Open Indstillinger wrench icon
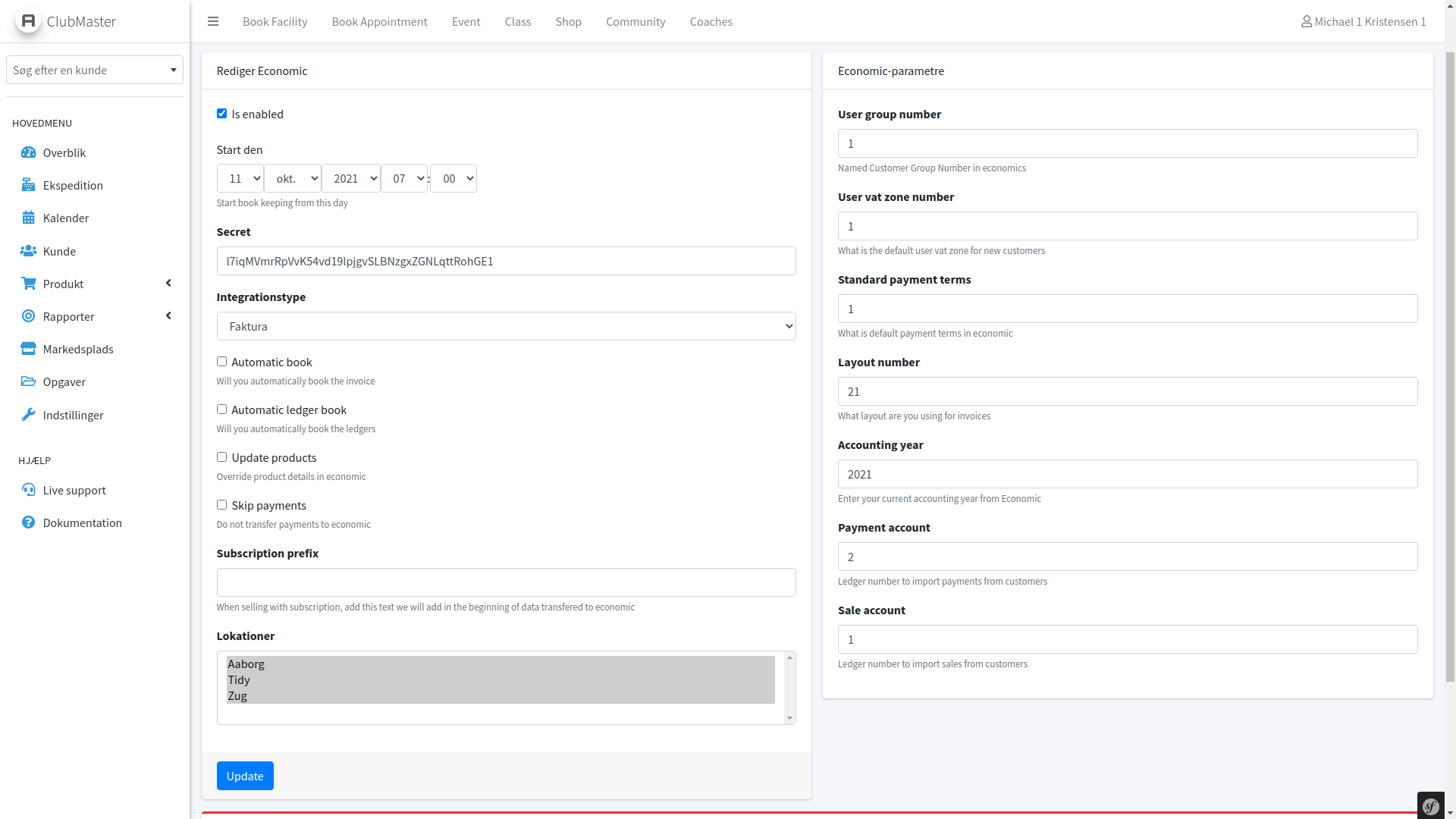The image size is (1456, 819). [x=28, y=415]
